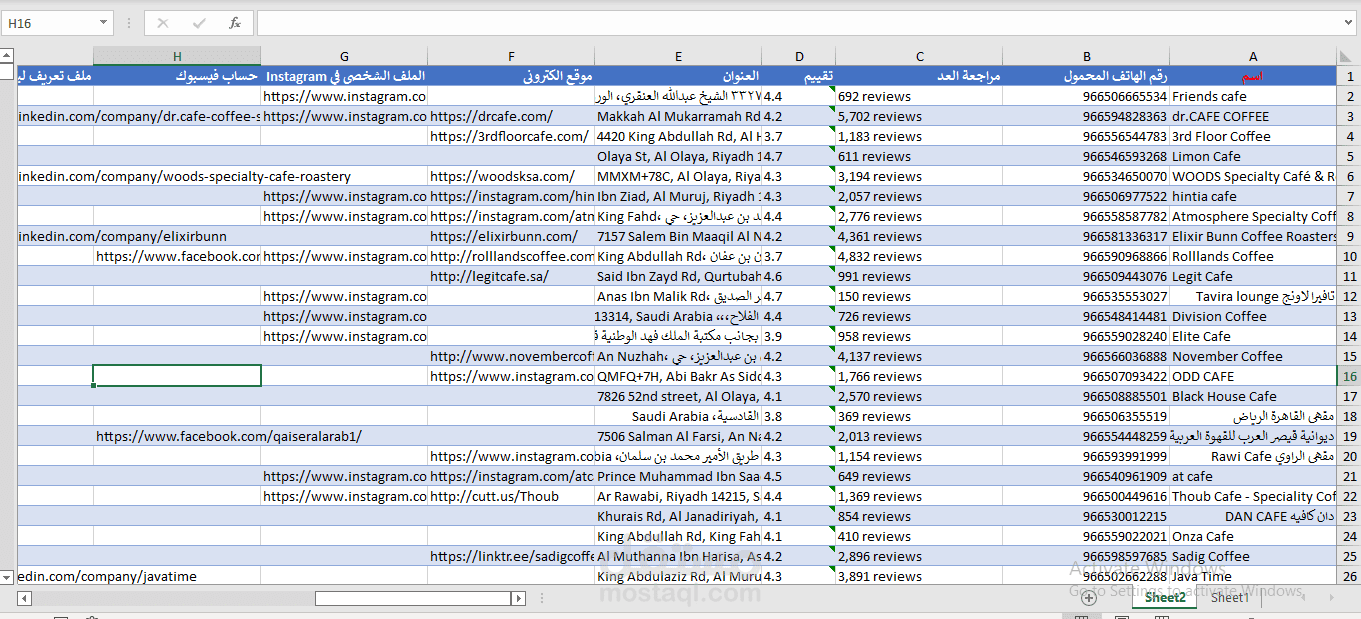Click inside the Name Box showing H16
Screen dimensions: 1361x619
pos(50,23)
